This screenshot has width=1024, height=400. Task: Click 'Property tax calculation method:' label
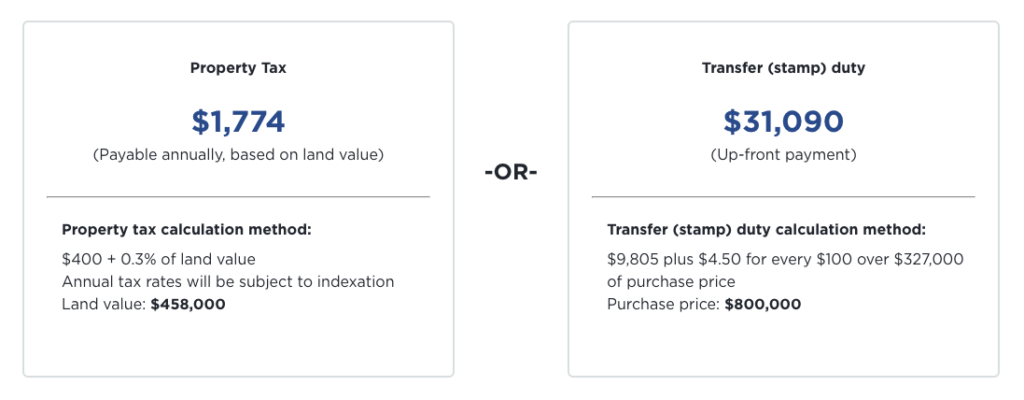pos(187,230)
